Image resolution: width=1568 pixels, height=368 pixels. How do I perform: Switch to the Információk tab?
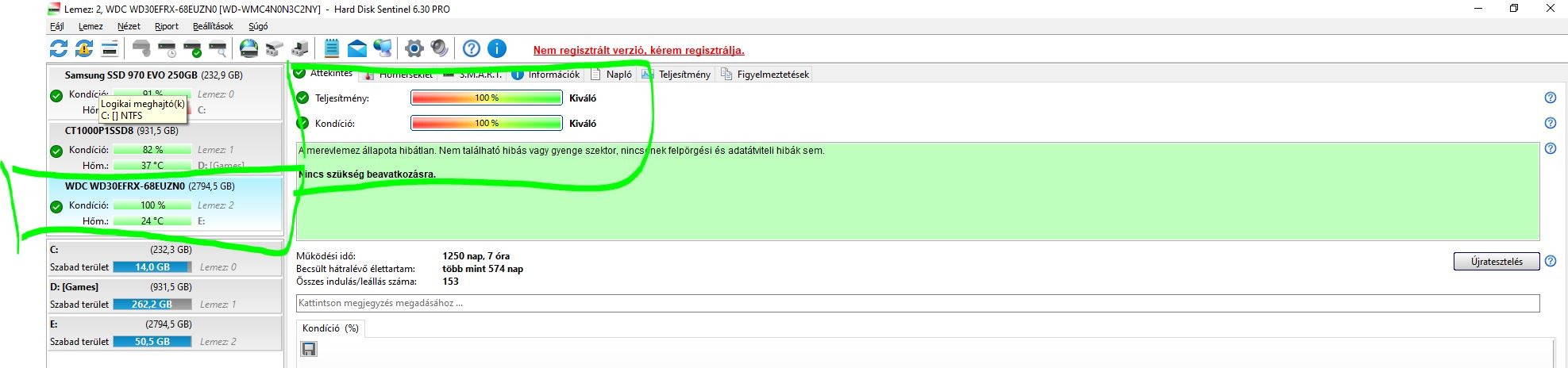[546, 75]
